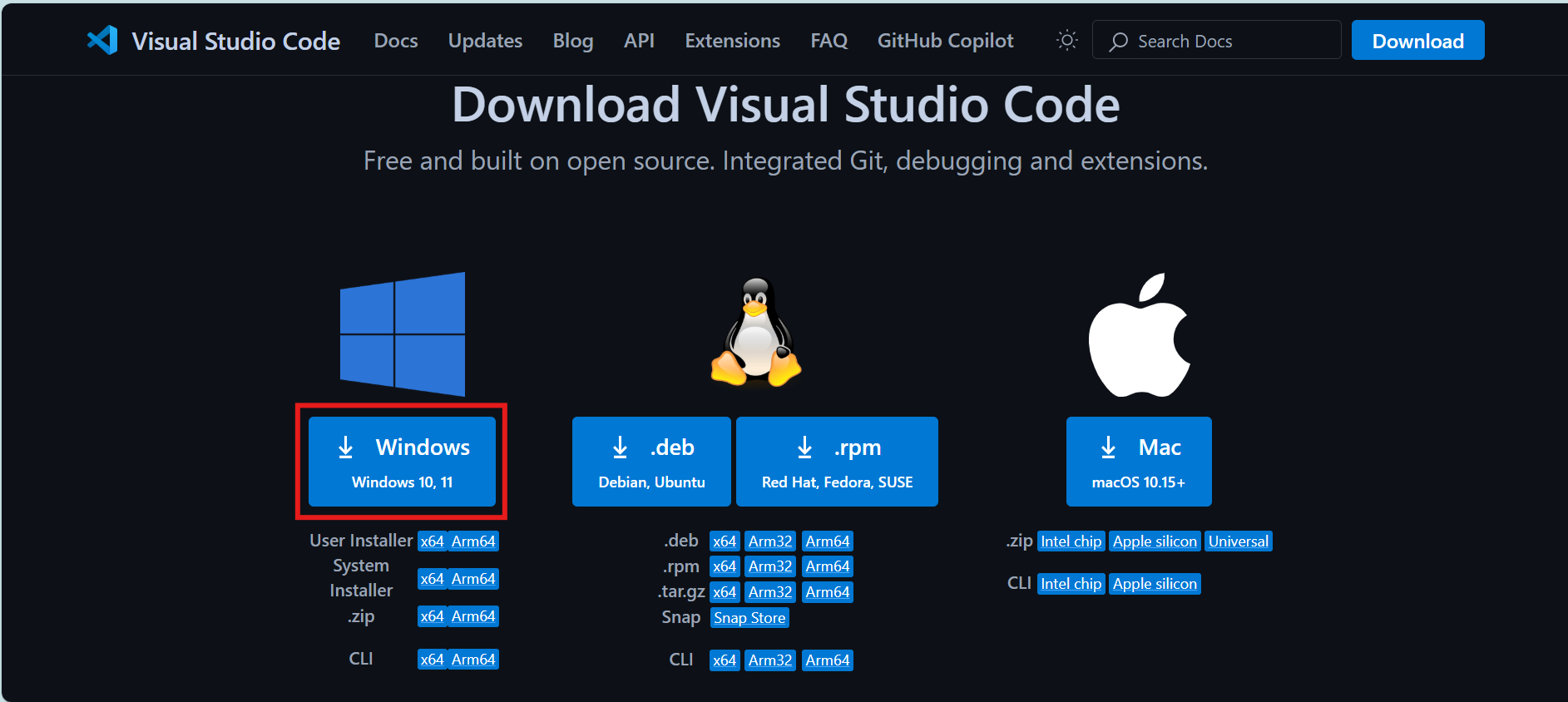Click Arm64 link in .tar.gz row
This screenshot has width=1568, height=702.
pyautogui.click(x=828, y=592)
